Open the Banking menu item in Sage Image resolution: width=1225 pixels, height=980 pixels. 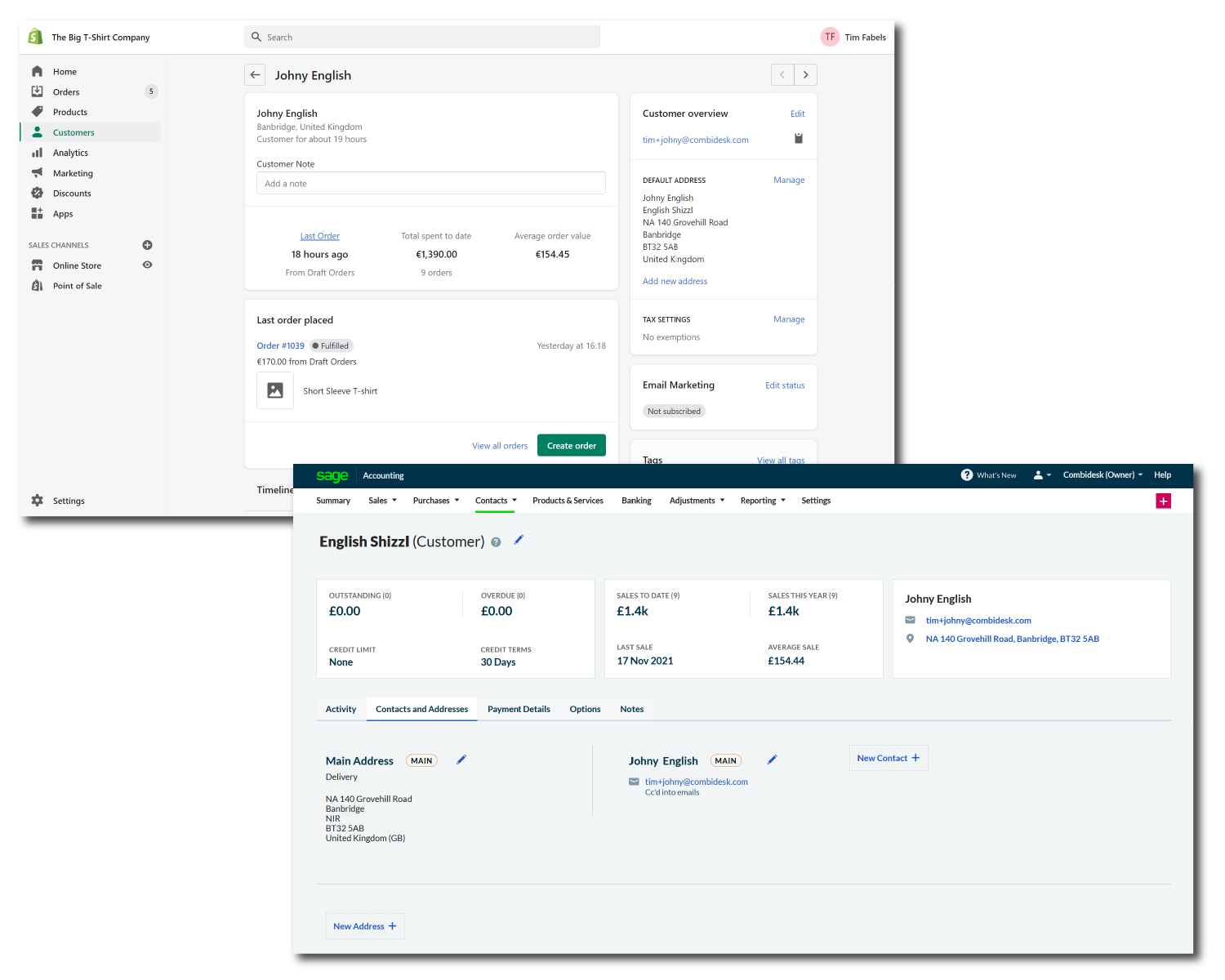click(x=636, y=500)
